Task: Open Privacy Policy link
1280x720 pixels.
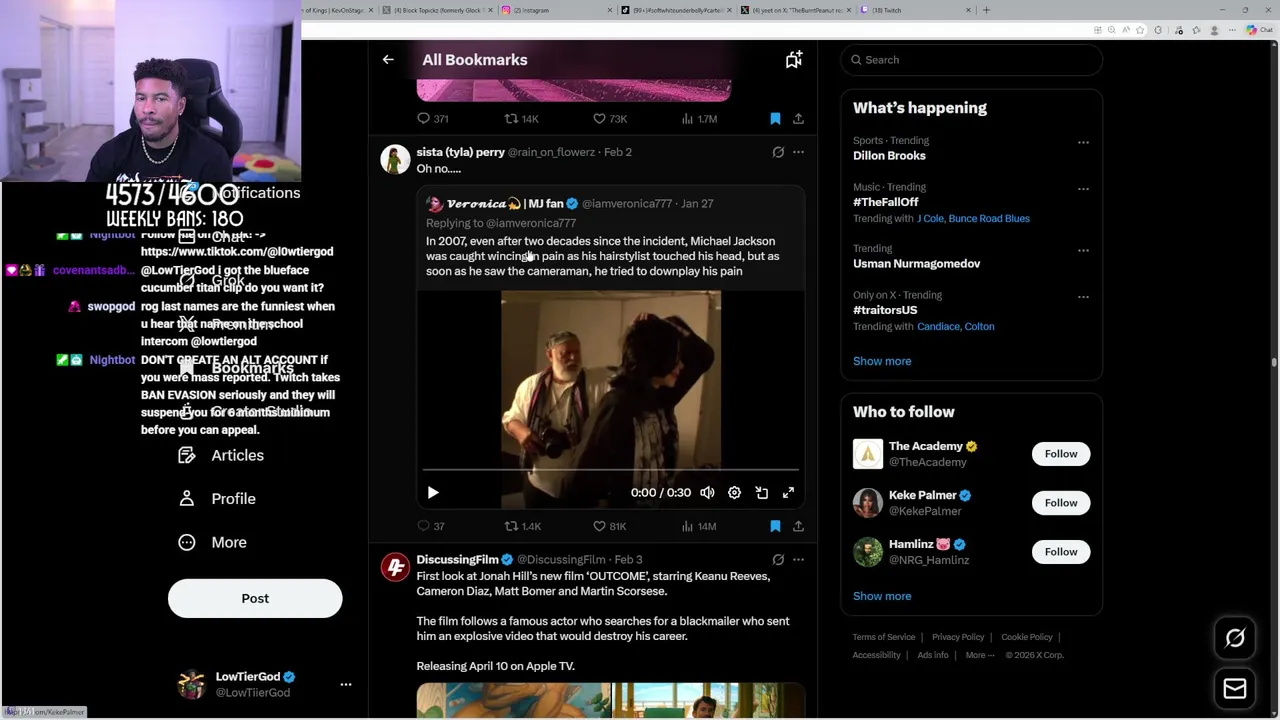Action: [958, 637]
